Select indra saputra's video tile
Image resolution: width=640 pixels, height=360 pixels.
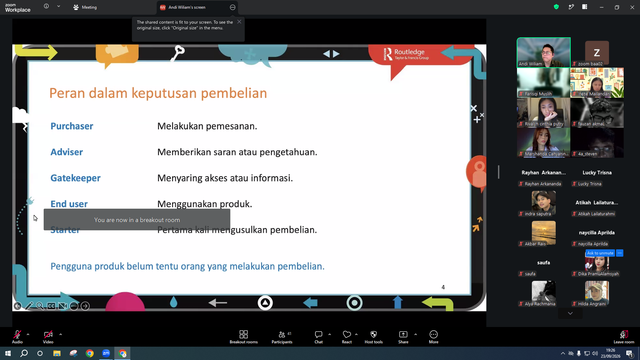tap(544, 202)
